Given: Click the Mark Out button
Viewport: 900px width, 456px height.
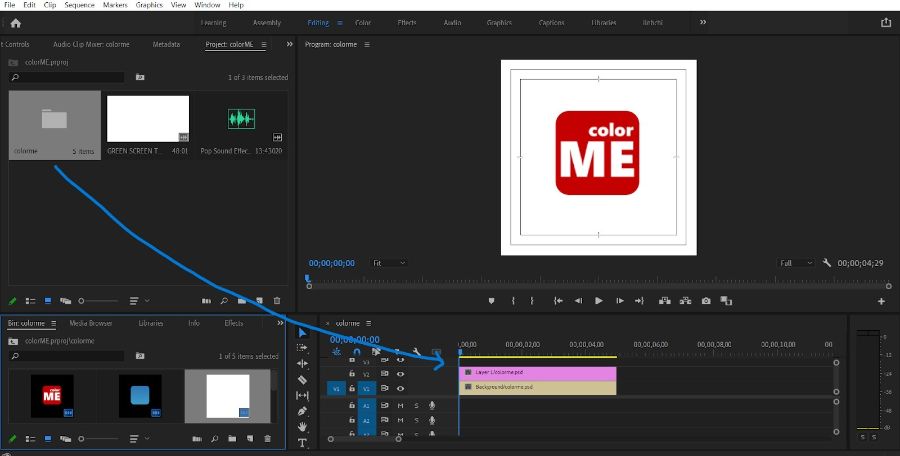Looking at the screenshot, I should (532, 301).
